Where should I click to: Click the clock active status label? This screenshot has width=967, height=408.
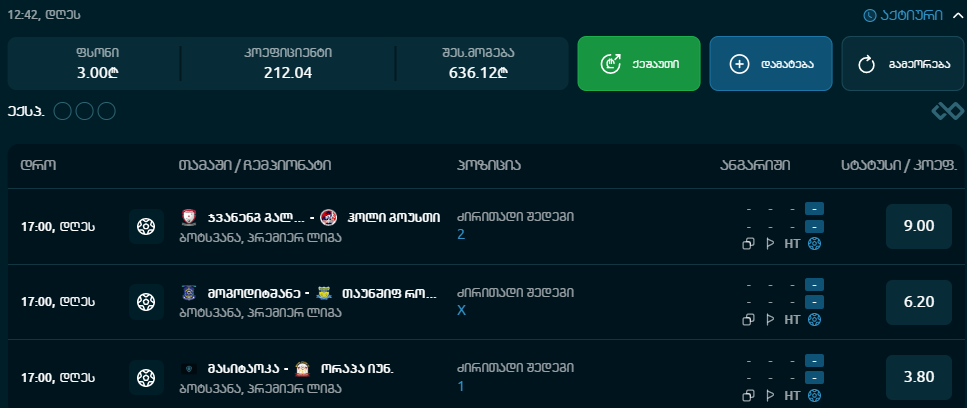[x=903, y=15]
